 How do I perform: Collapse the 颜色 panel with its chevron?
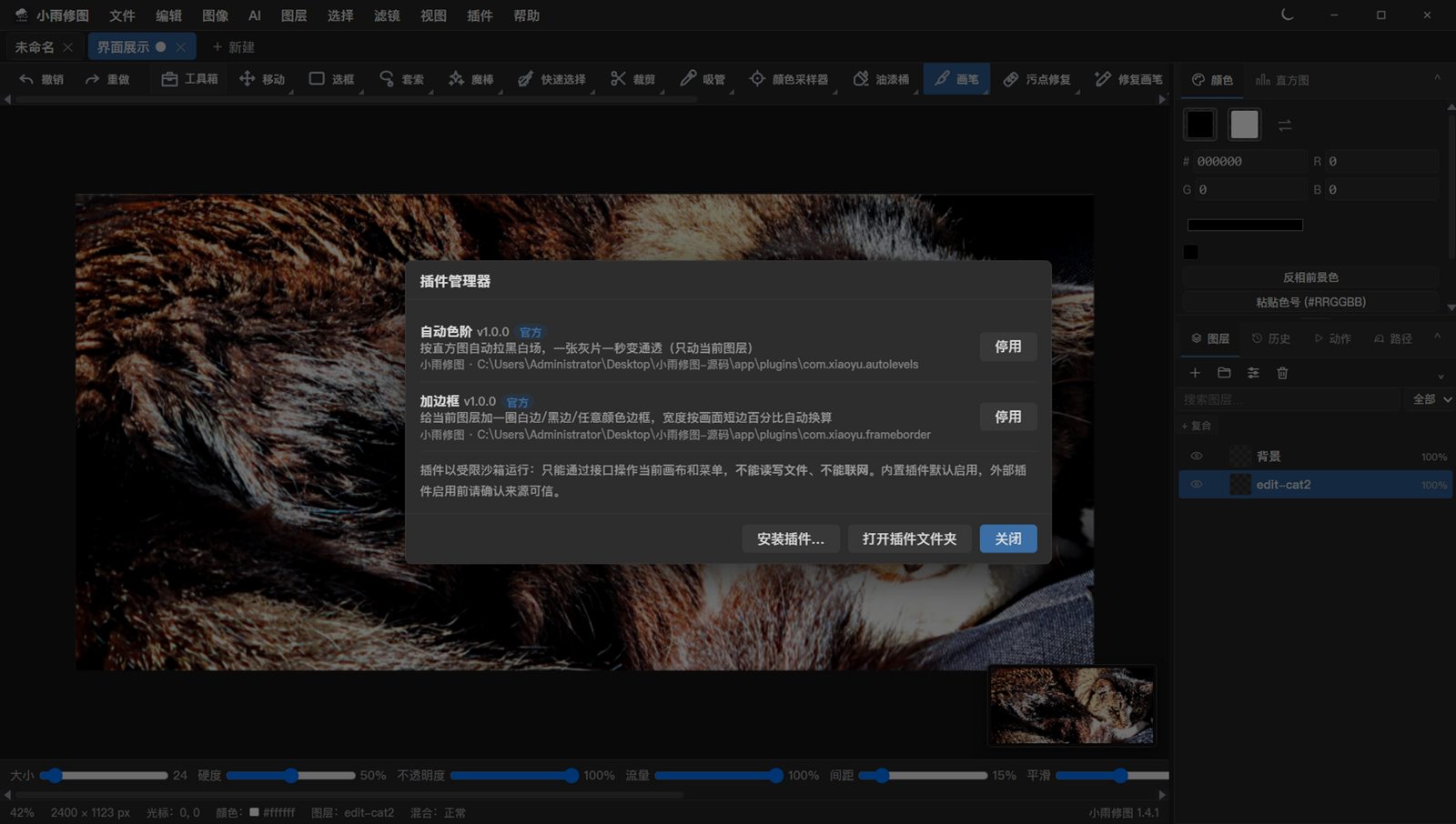[x=1437, y=78]
